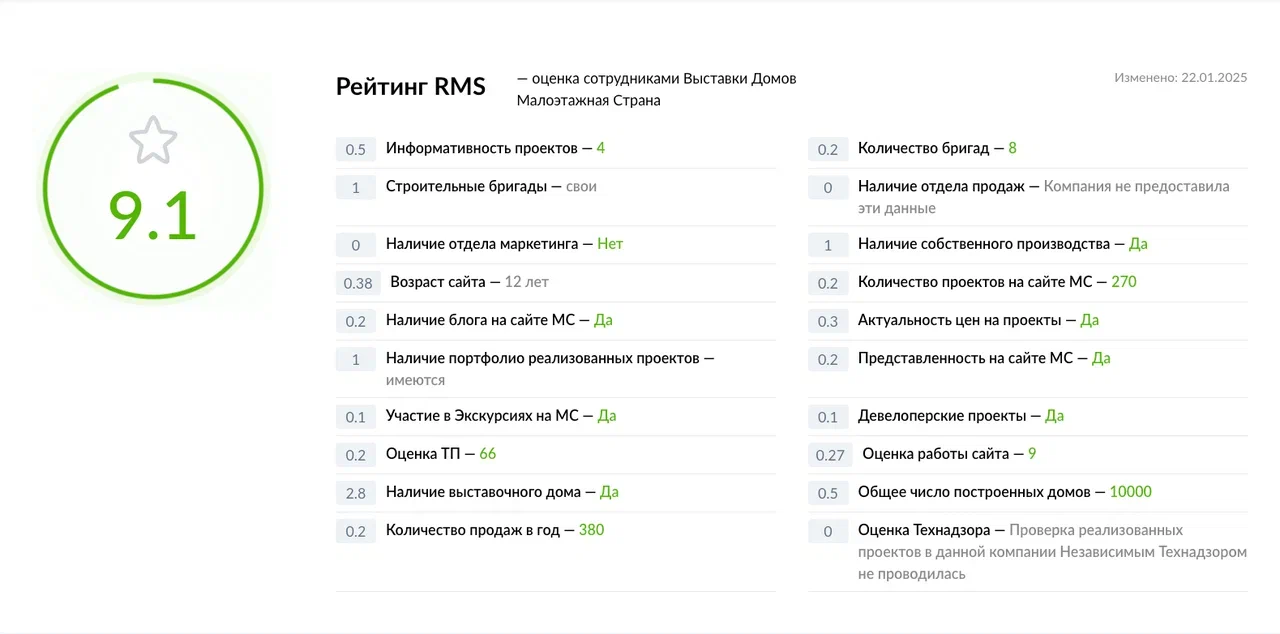Click the 0 badge next to Наличие отдела маркетинга

(356, 245)
